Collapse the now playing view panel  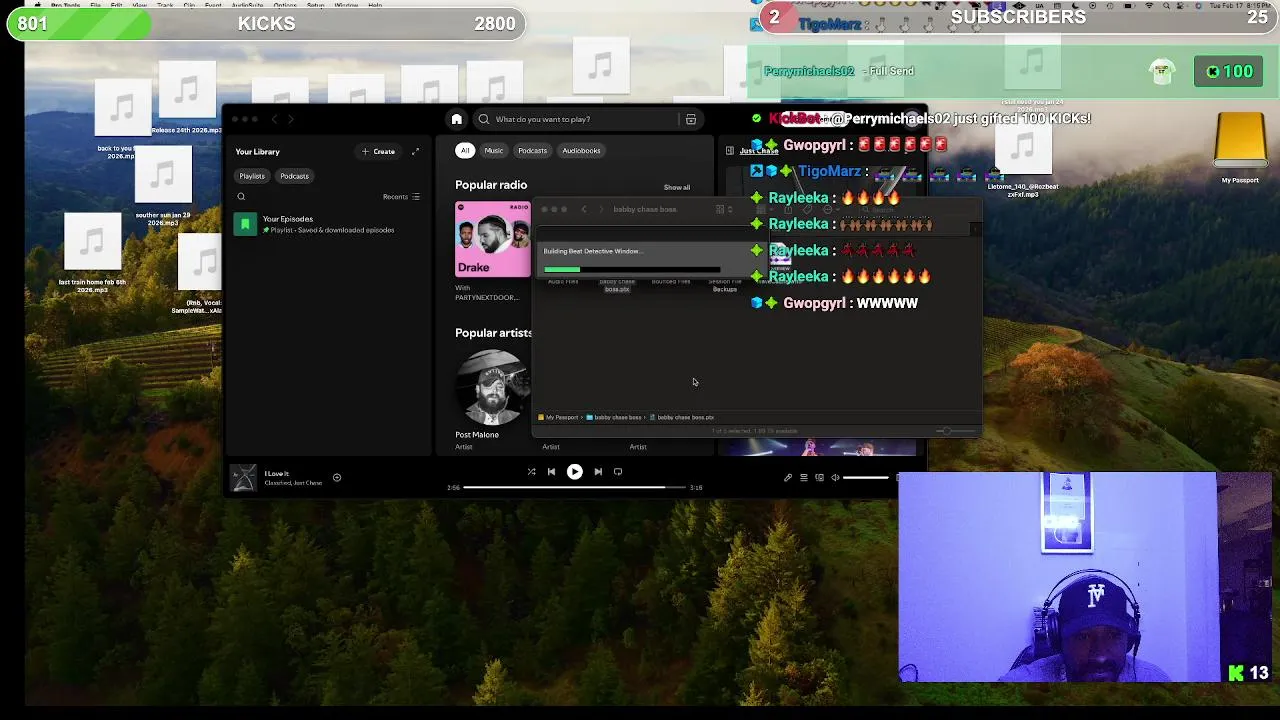(729, 151)
